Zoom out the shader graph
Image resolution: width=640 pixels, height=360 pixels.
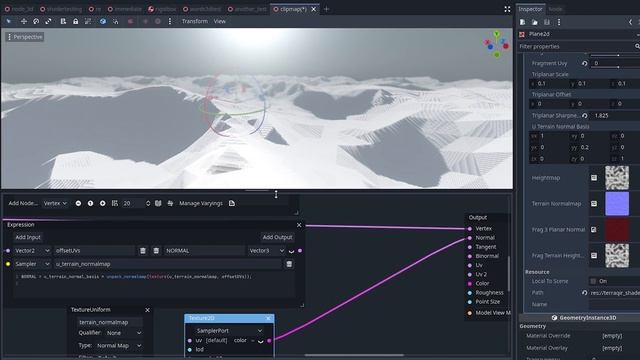(78, 203)
